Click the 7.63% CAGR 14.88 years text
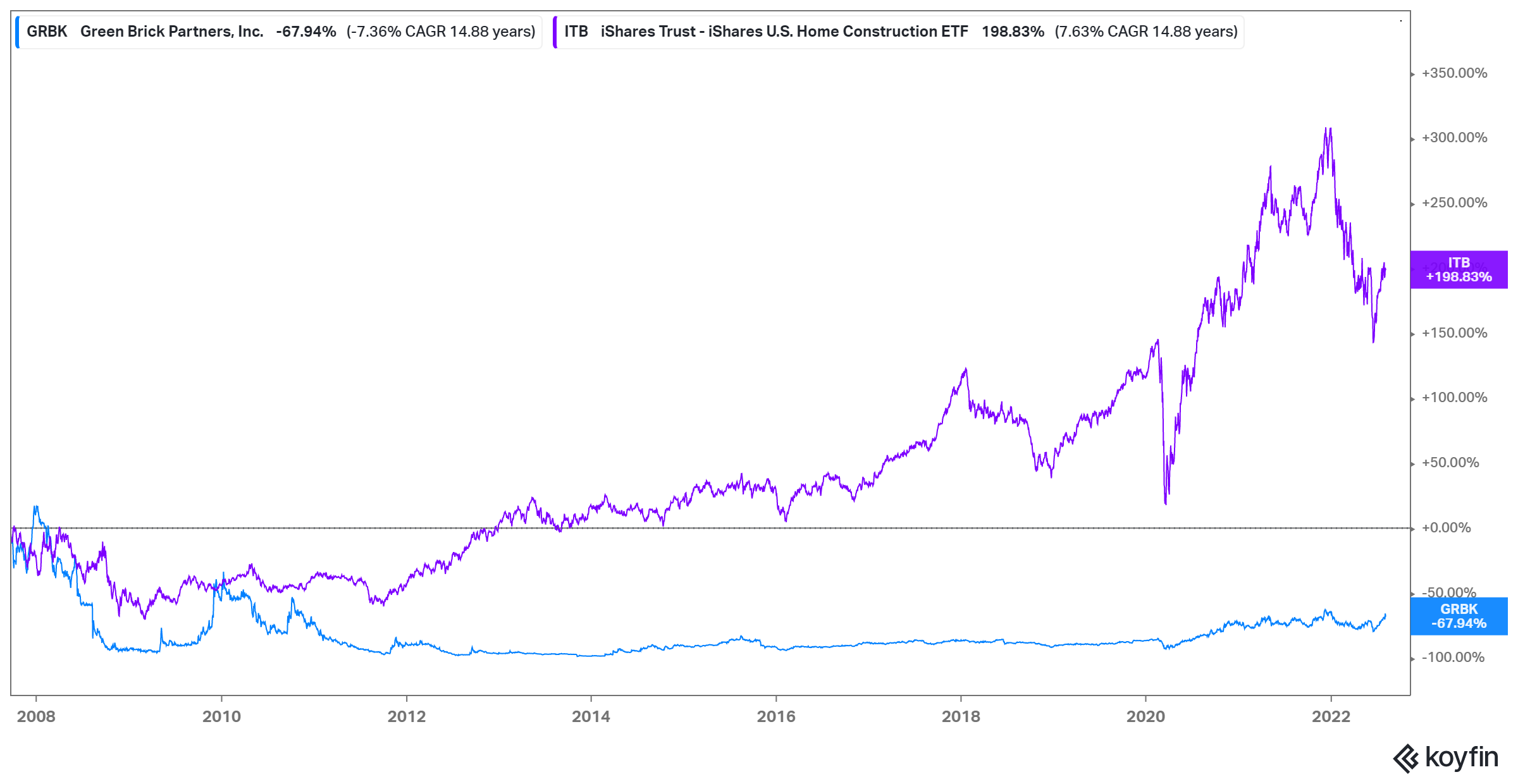This screenshot has width=1518, height=784. pyautogui.click(x=1146, y=32)
